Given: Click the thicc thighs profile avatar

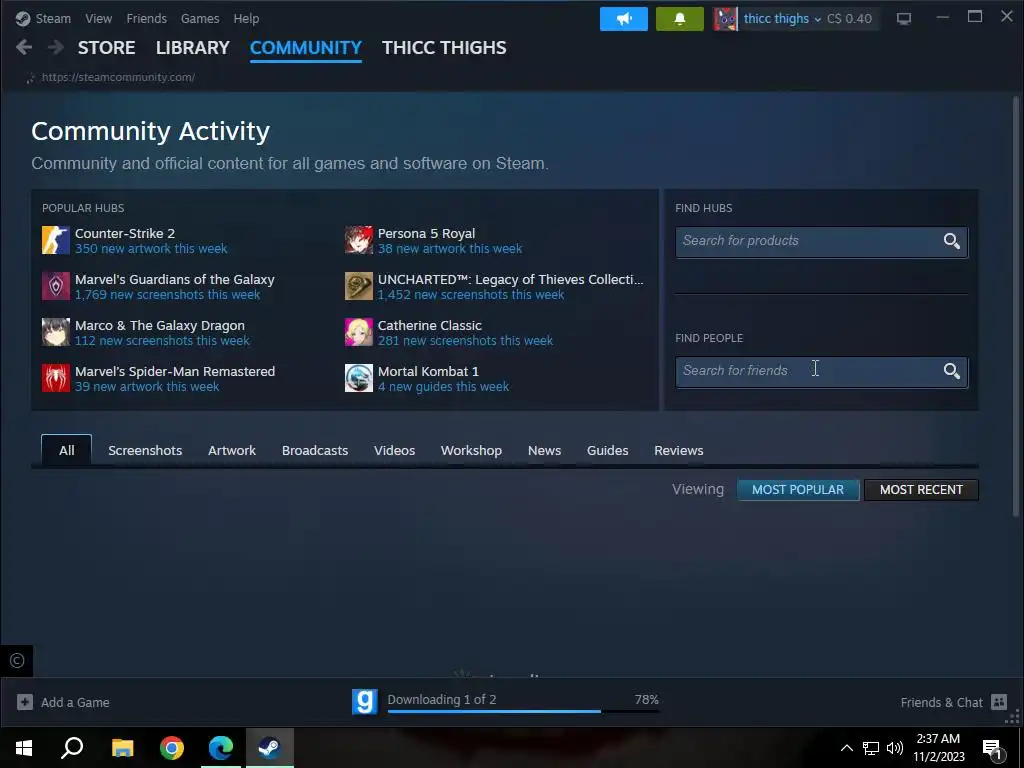Looking at the screenshot, I should 725,19.
